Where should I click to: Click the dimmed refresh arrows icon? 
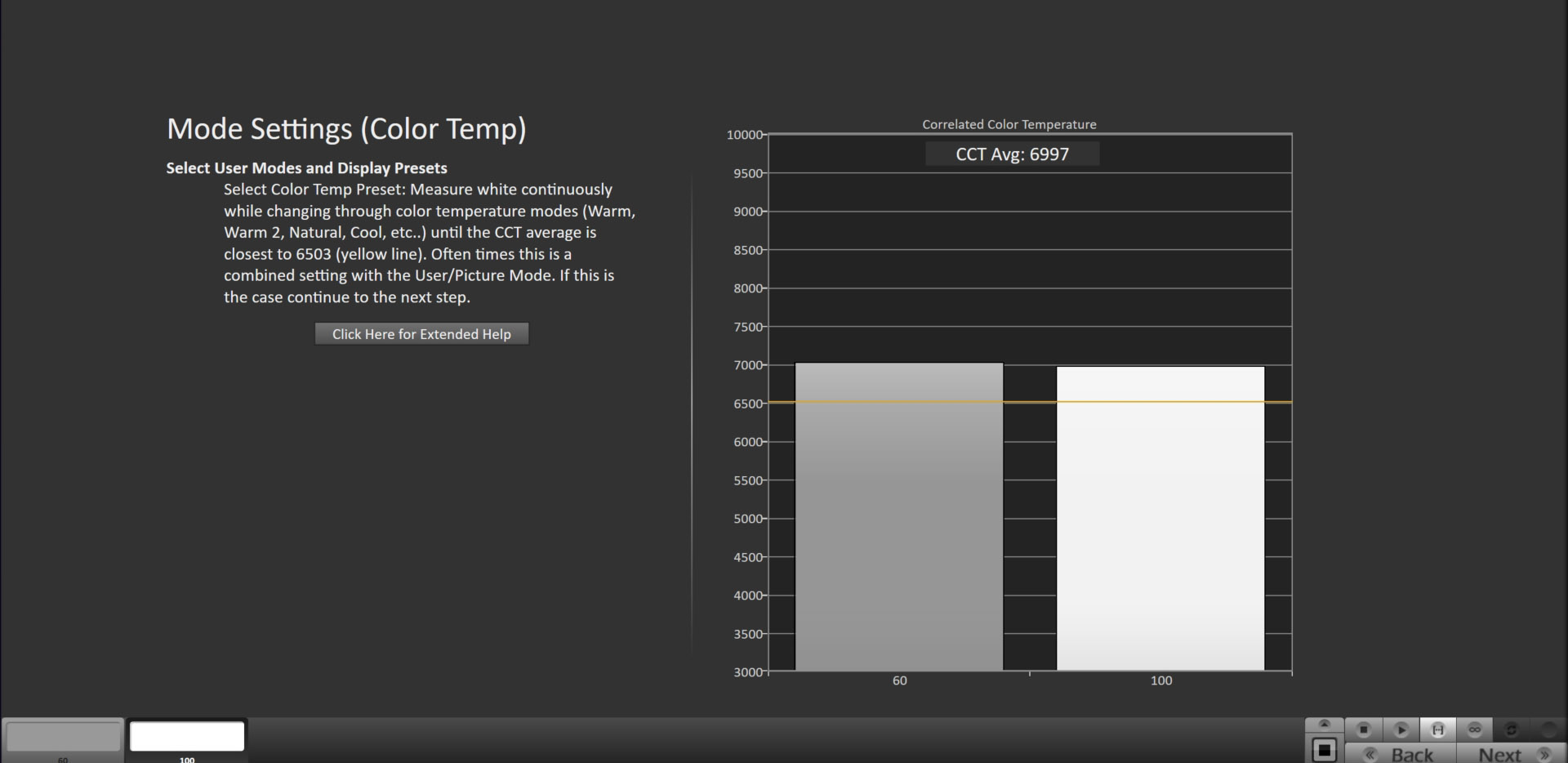[x=1512, y=730]
